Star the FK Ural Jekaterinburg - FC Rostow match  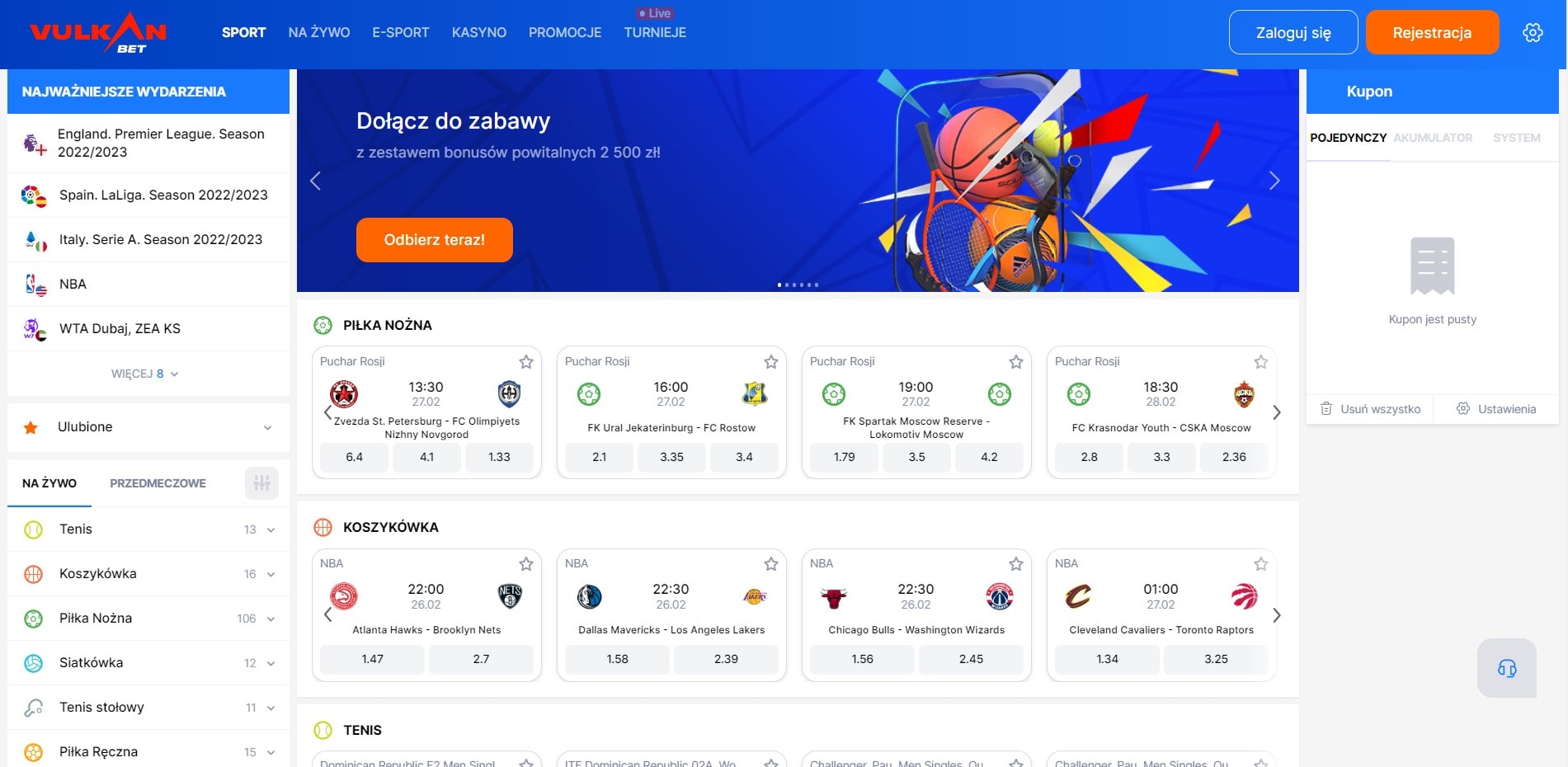(770, 362)
